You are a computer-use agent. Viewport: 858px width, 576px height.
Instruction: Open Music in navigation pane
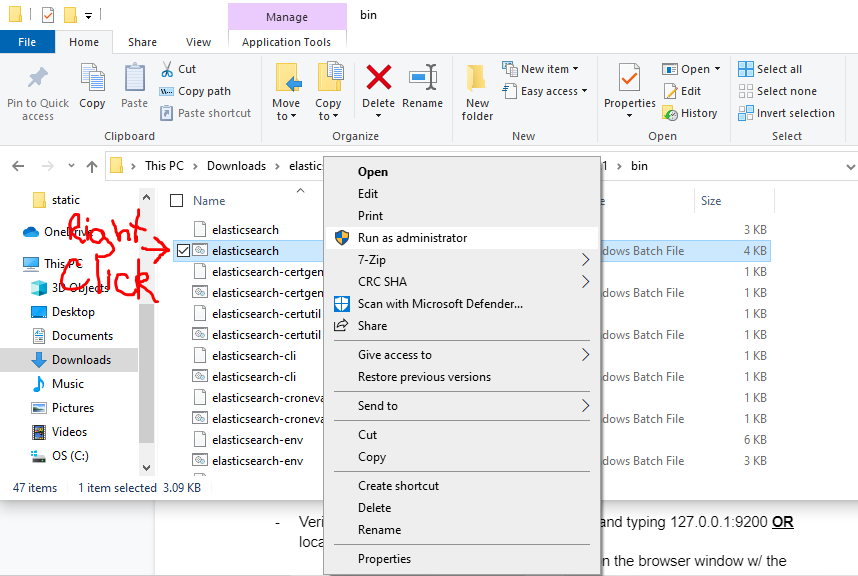point(68,384)
